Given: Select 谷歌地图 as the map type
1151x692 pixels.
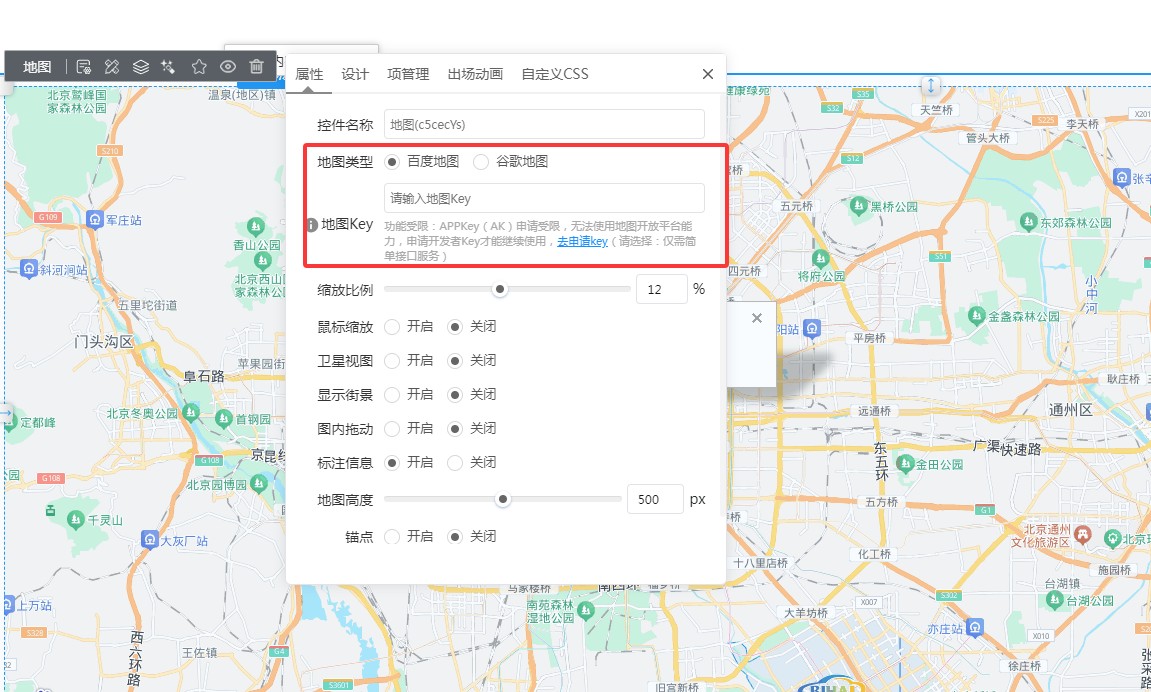Looking at the screenshot, I should (x=482, y=162).
